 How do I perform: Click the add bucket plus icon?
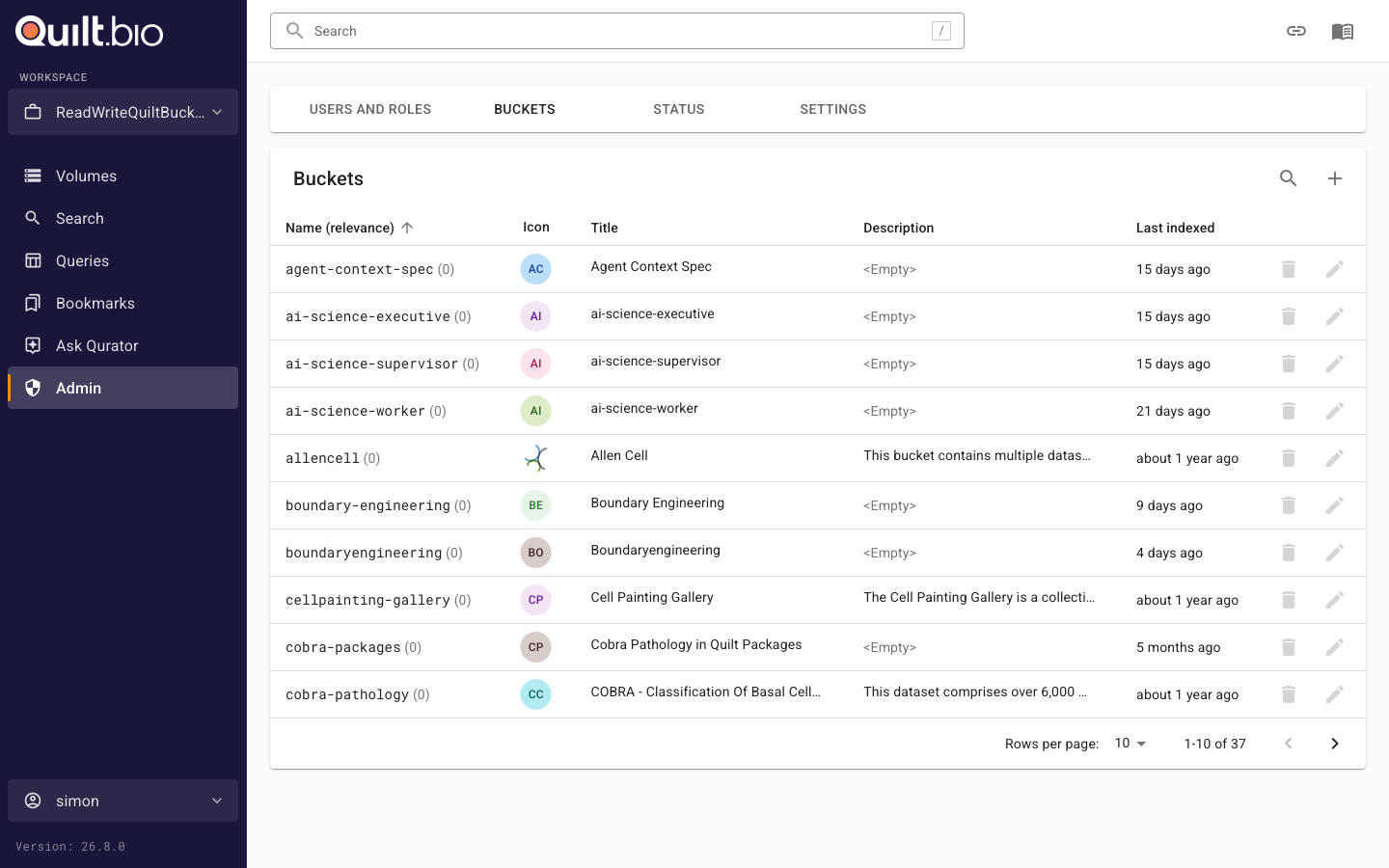[1334, 178]
